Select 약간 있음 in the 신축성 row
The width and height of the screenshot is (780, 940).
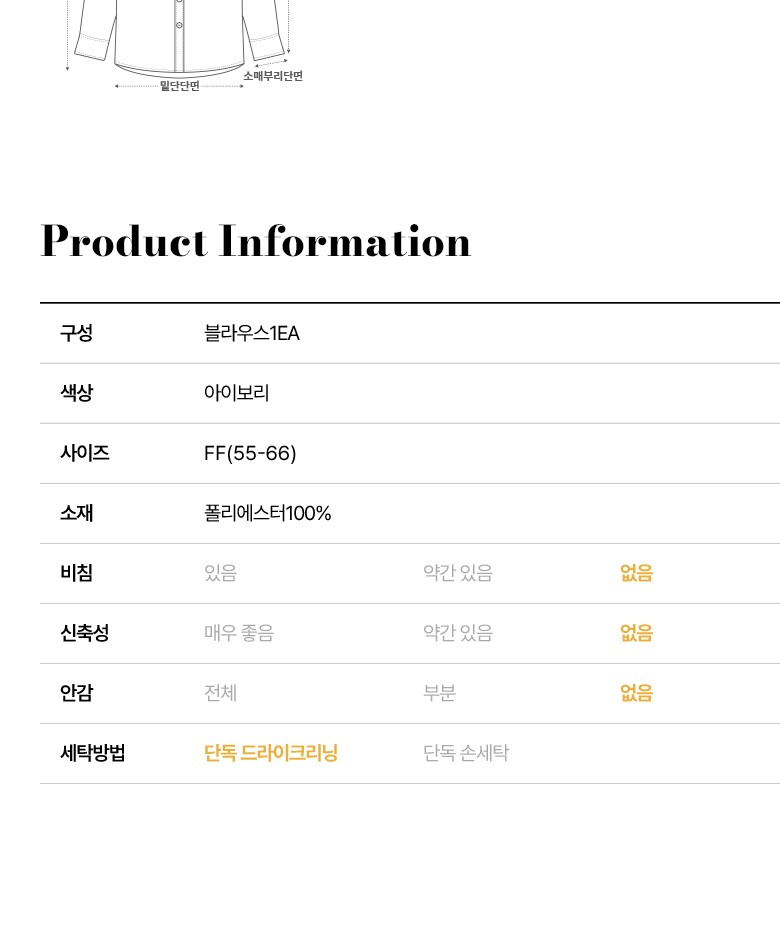(457, 633)
